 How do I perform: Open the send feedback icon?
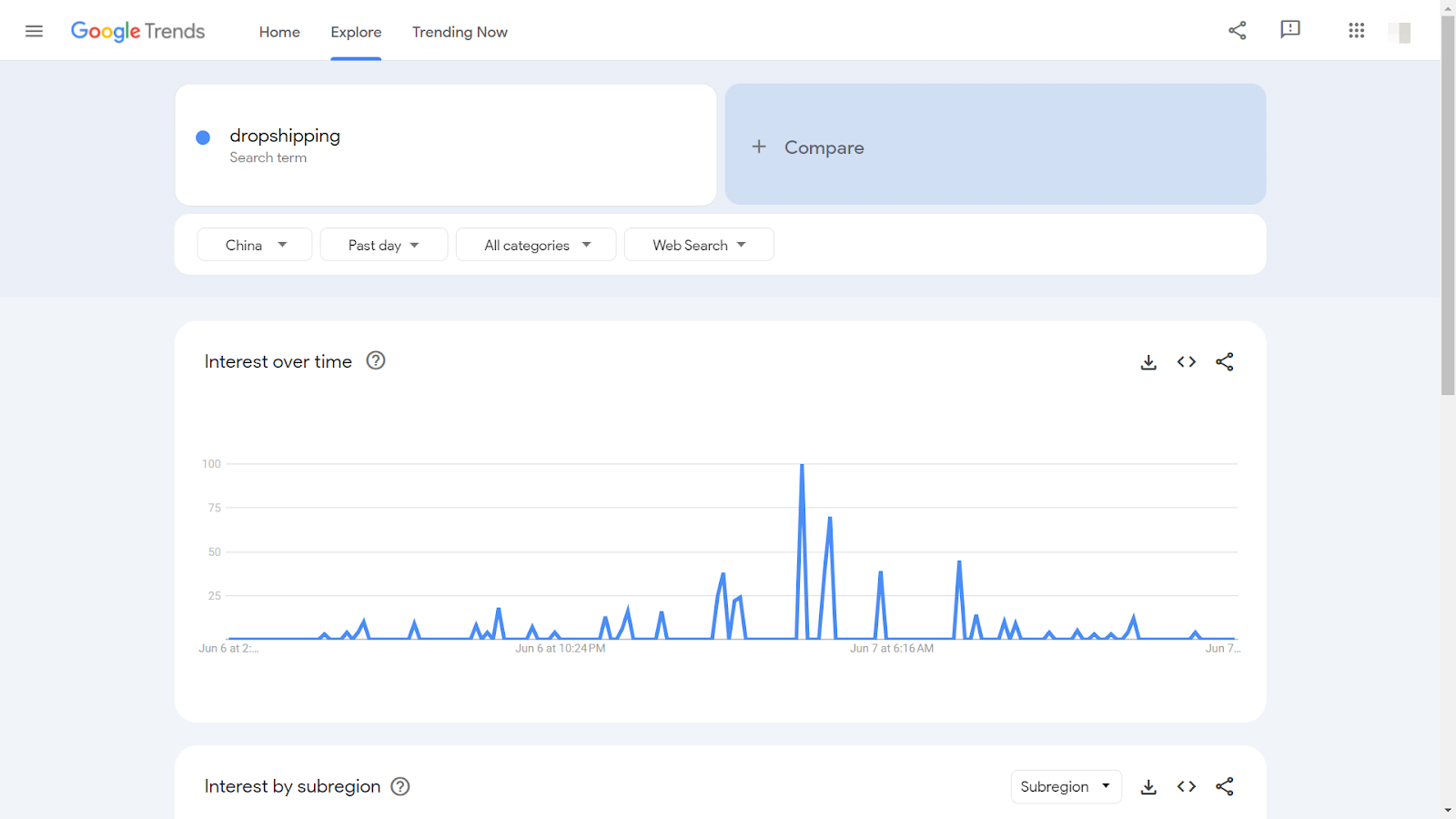point(1289,30)
